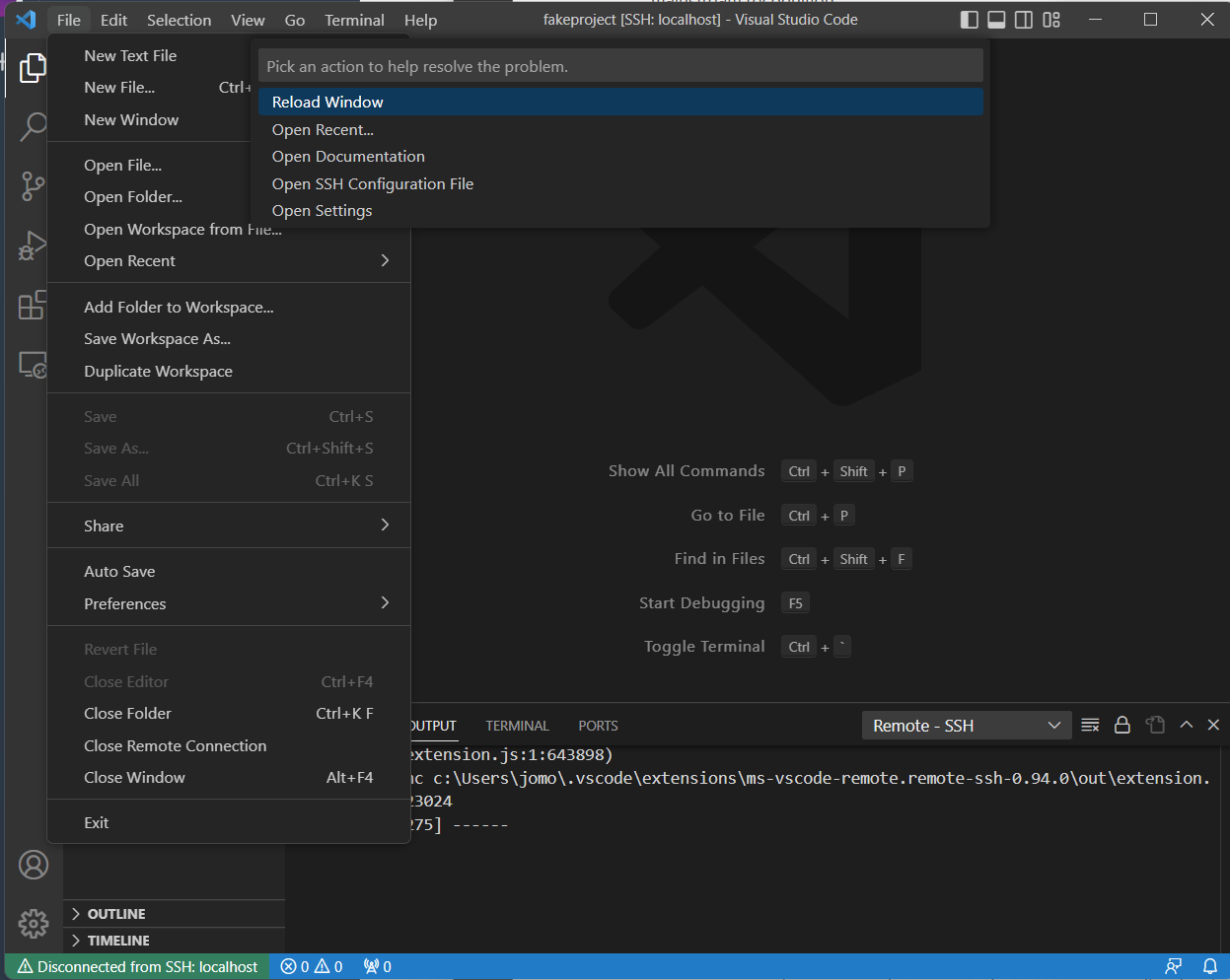This screenshot has width=1230, height=980.
Task: Choose Close Folder
Action: point(229,713)
